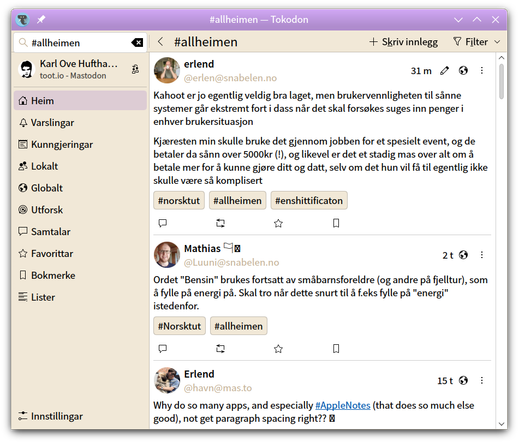519x443 pixels.
Task: Bookmark erlend's Kahoot post
Action: coord(336,223)
